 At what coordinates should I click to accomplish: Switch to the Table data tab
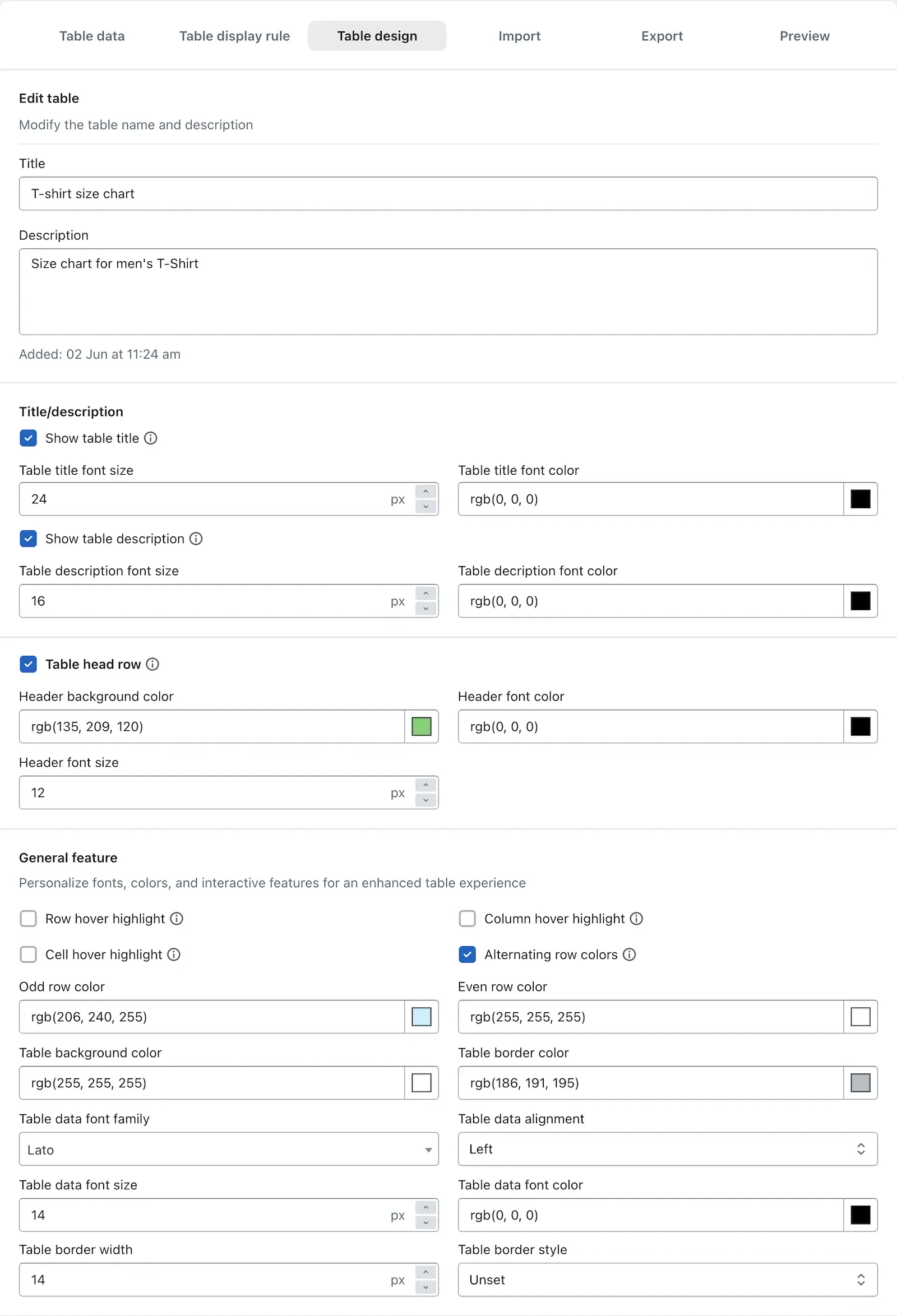93,36
